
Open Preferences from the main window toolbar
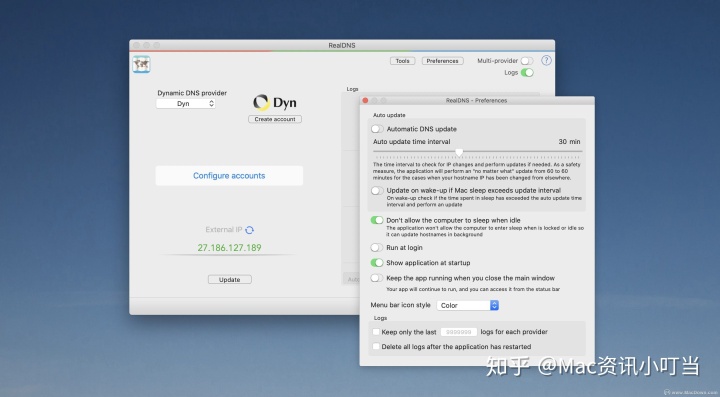click(443, 61)
